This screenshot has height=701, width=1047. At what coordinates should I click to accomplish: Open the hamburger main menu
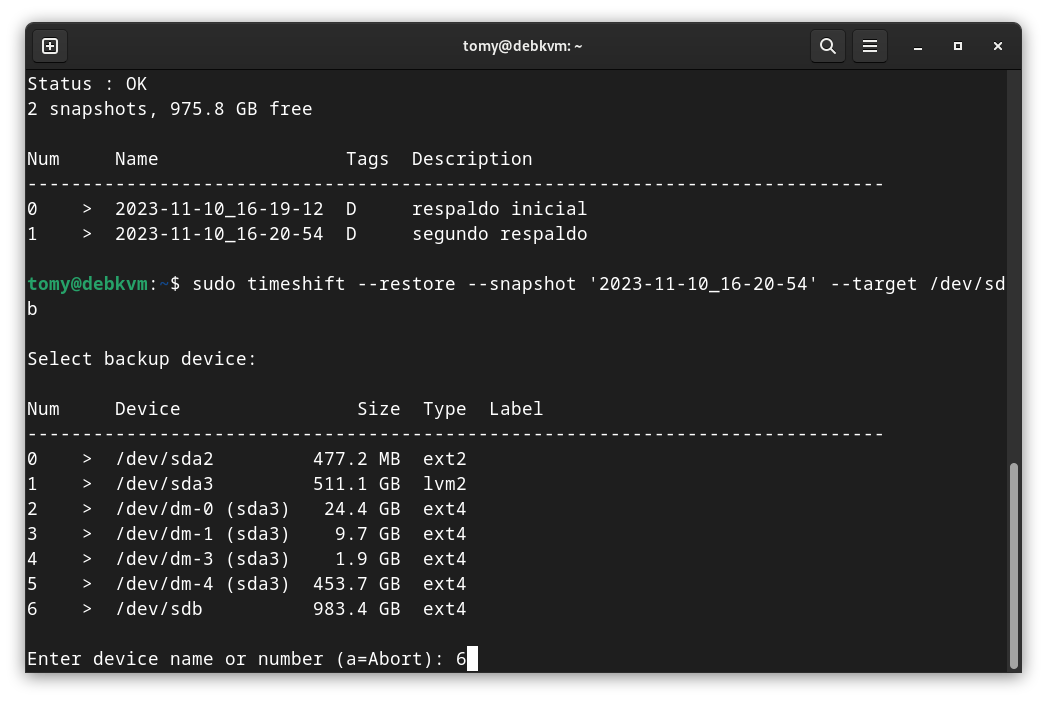point(870,46)
